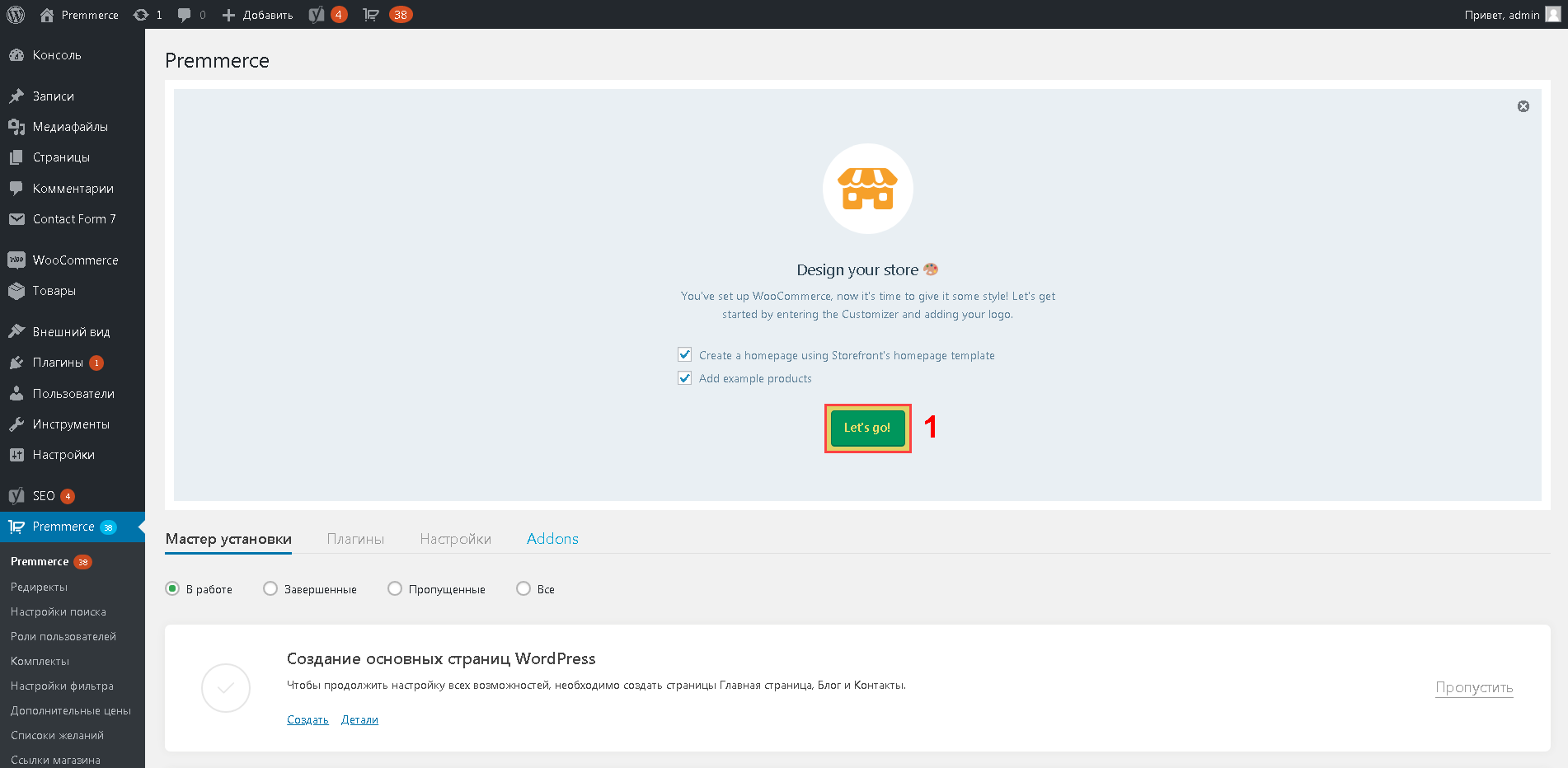
Task: Click the store illustration icon
Action: 867,189
